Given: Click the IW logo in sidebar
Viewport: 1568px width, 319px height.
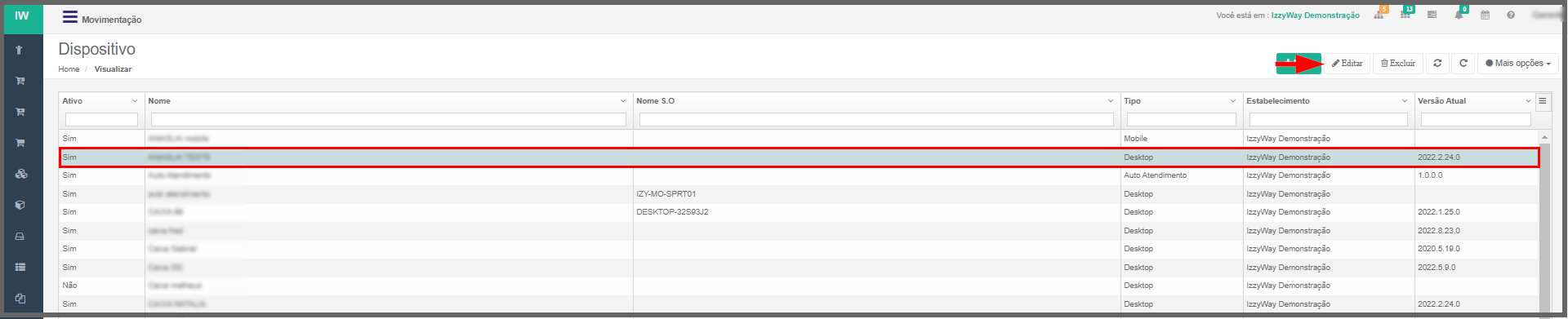Looking at the screenshot, I should pyautogui.click(x=22, y=16).
